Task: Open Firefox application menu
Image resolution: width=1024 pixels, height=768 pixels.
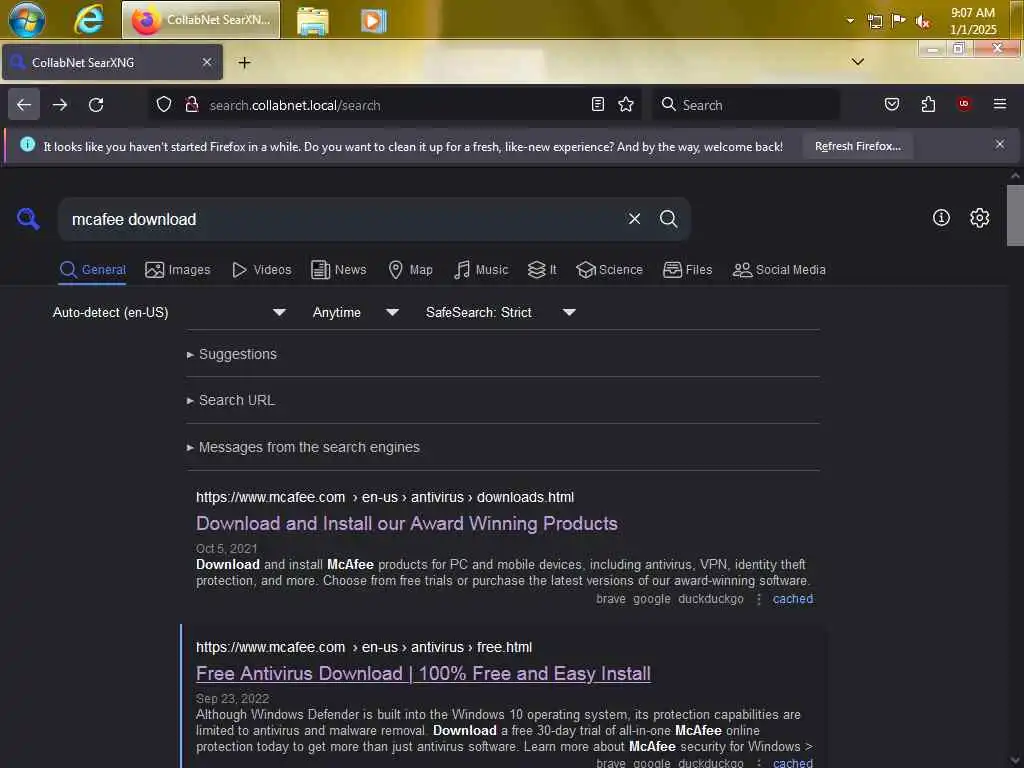Action: pos(999,104)
